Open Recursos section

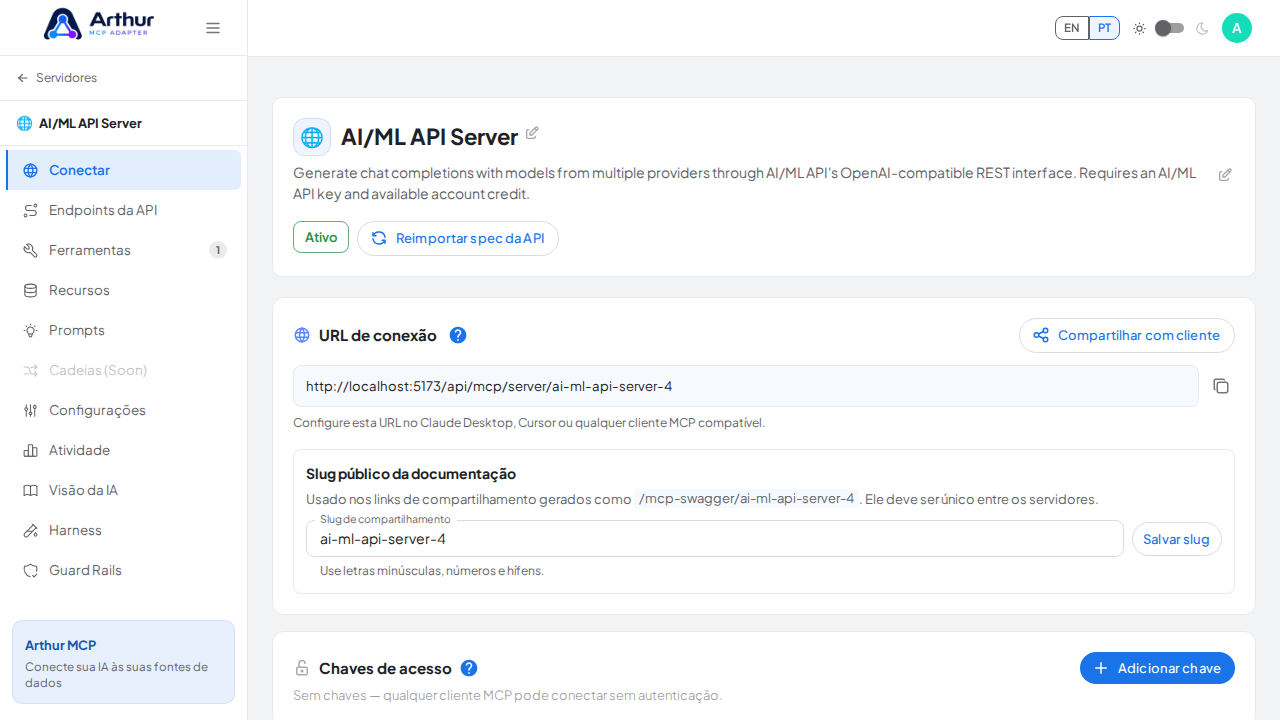[x=123, y=290]
